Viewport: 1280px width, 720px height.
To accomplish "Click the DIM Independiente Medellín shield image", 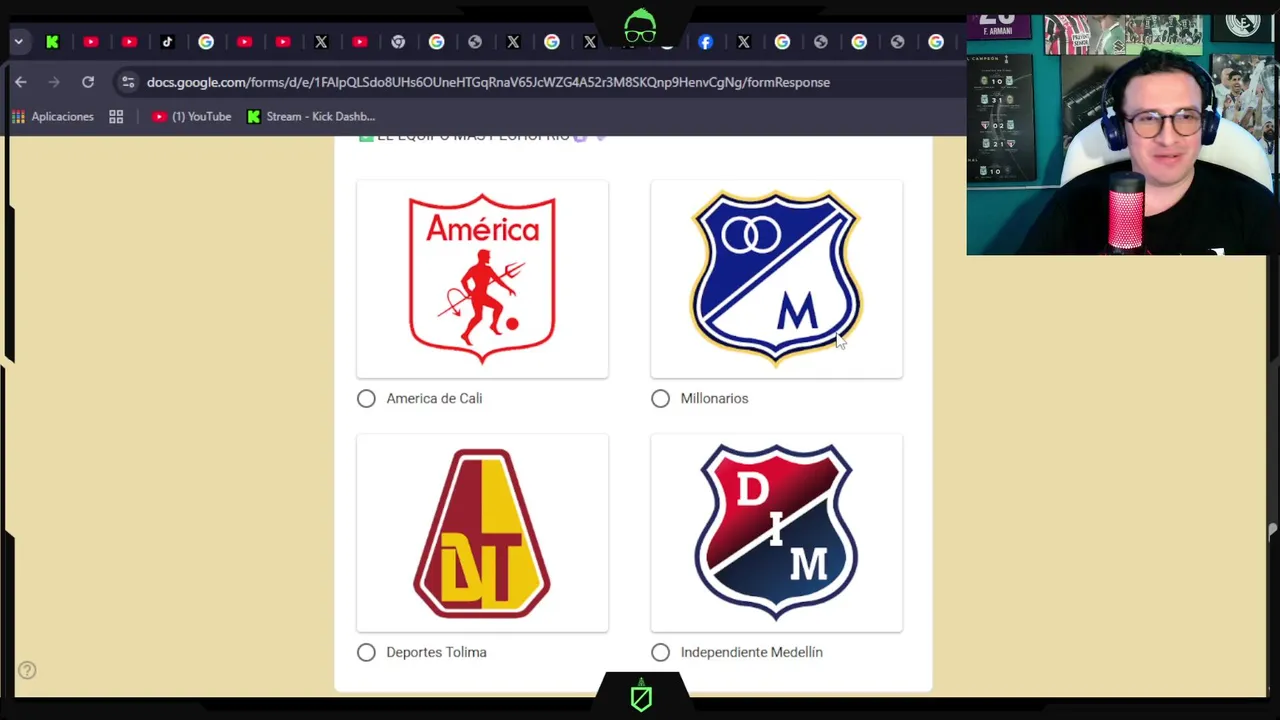I will pos(776,533).
